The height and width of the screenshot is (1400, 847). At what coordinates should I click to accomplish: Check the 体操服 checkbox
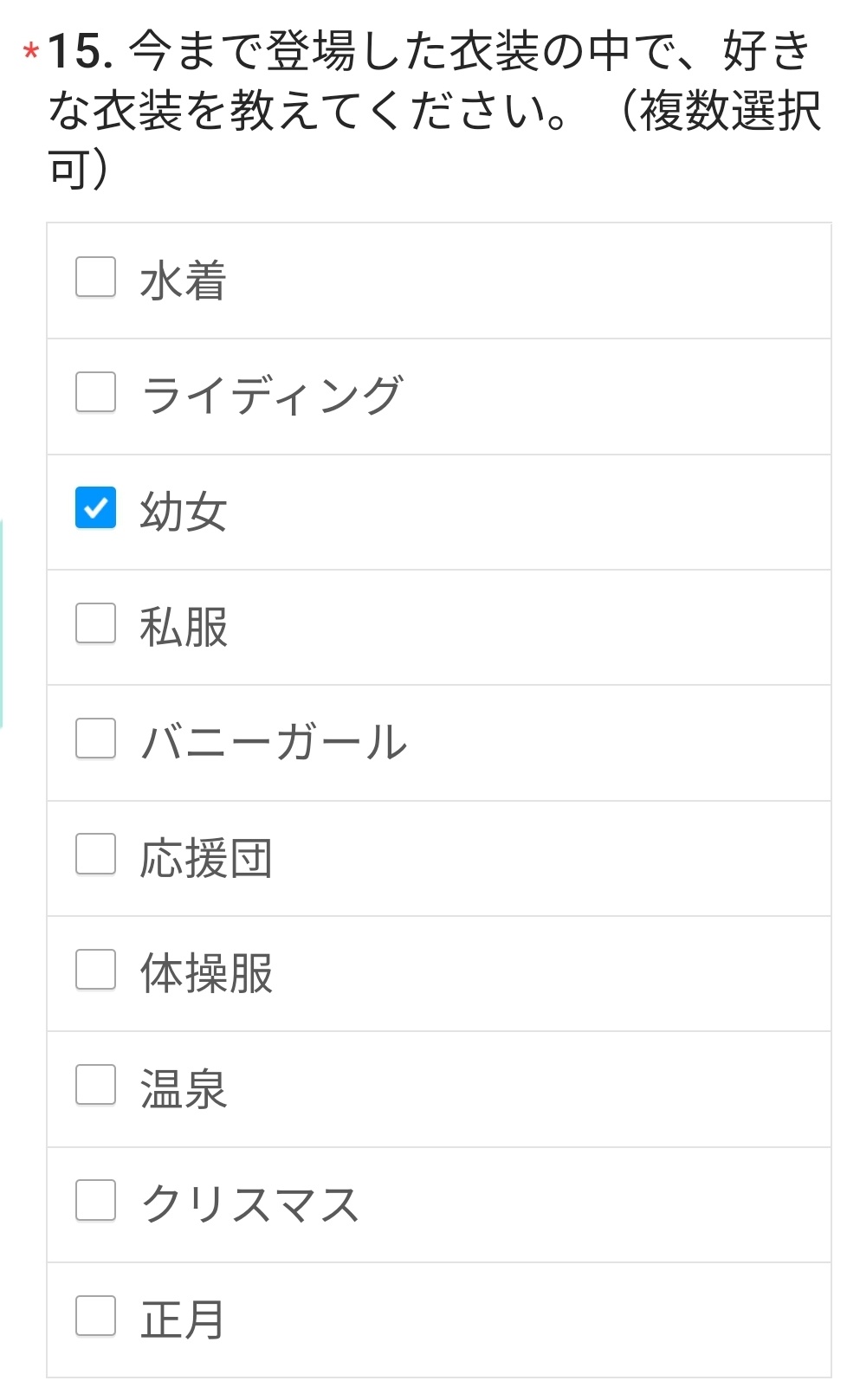coord(95,969)
